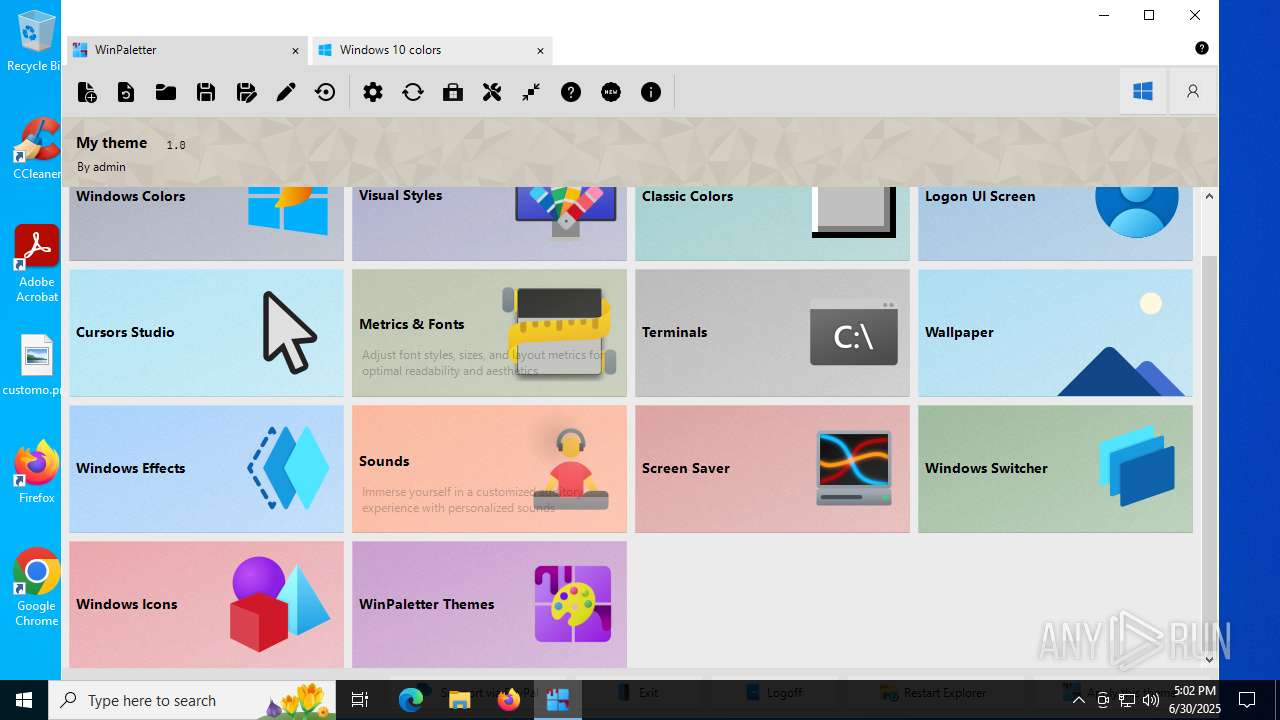Click the scrollbar up arrow
This screenshot has height=720, width=1280.
1209,196
